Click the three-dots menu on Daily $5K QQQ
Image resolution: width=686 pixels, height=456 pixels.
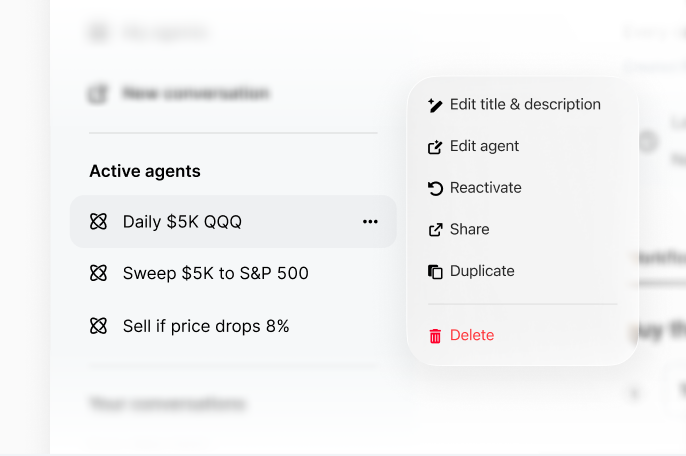pyautogui.click(x=370, y=222)
